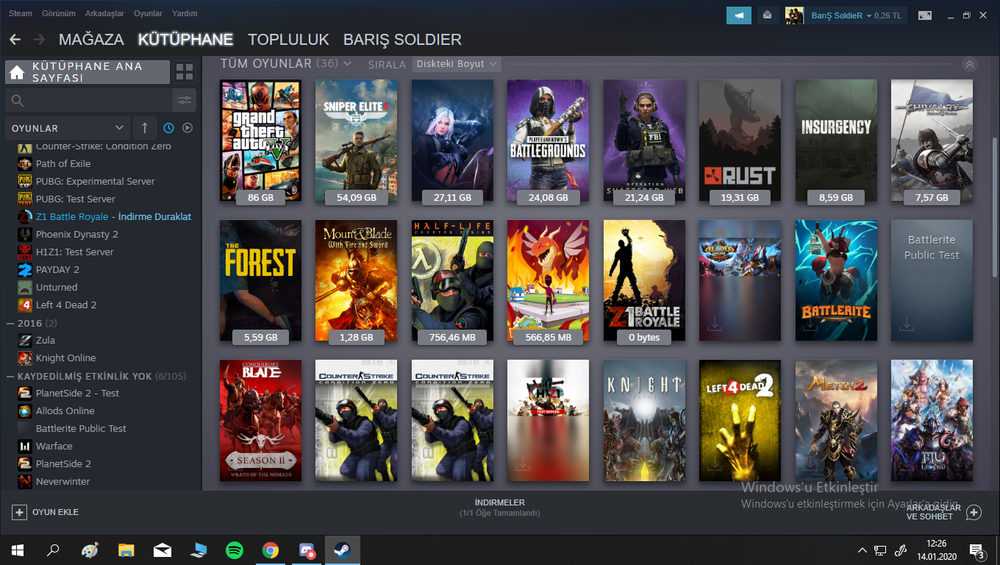Open File Explorer from the taskbar
This screenshot has height=565, width=1000.
coord(126,550)
